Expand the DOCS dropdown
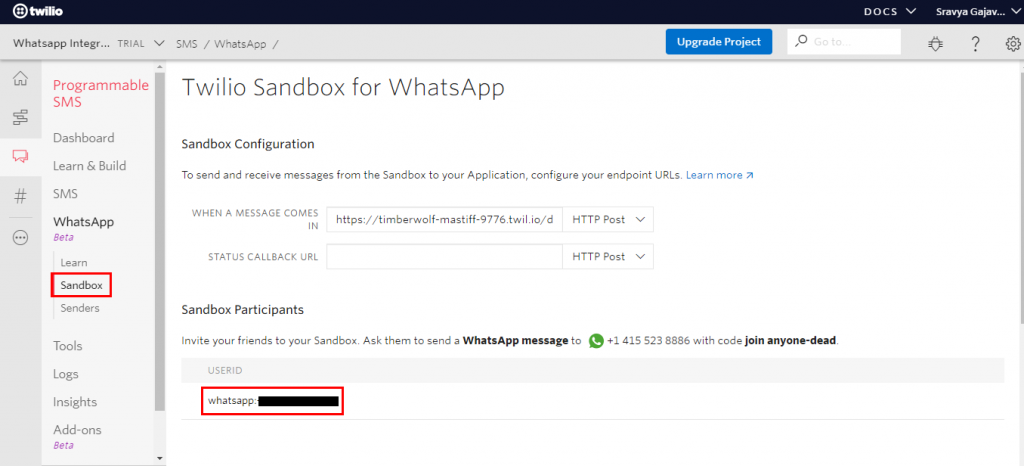Screen dimensions: 1024x466 tap(890, 12)
